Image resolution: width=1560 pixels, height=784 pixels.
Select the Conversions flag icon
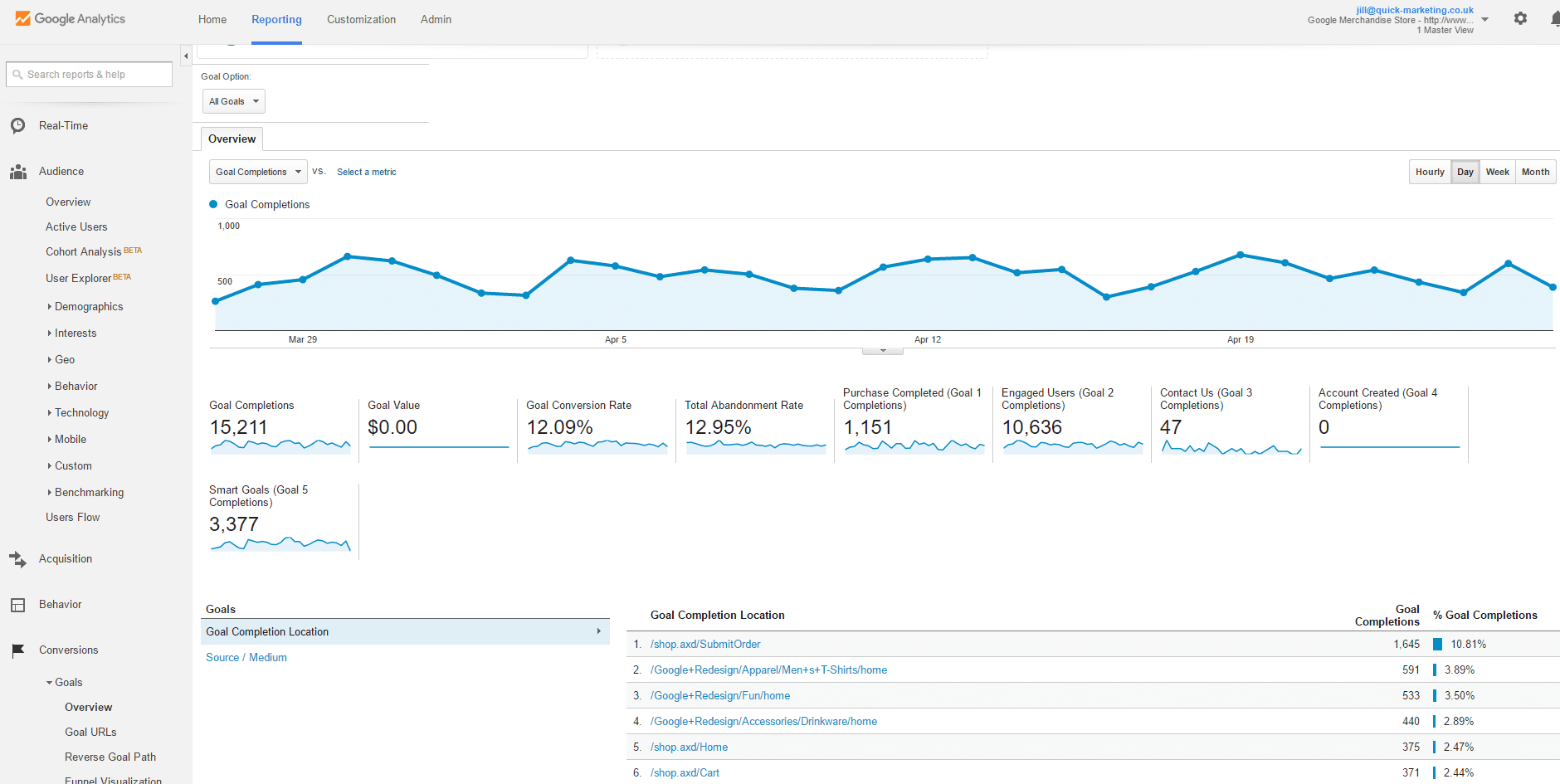coord(17,650)
